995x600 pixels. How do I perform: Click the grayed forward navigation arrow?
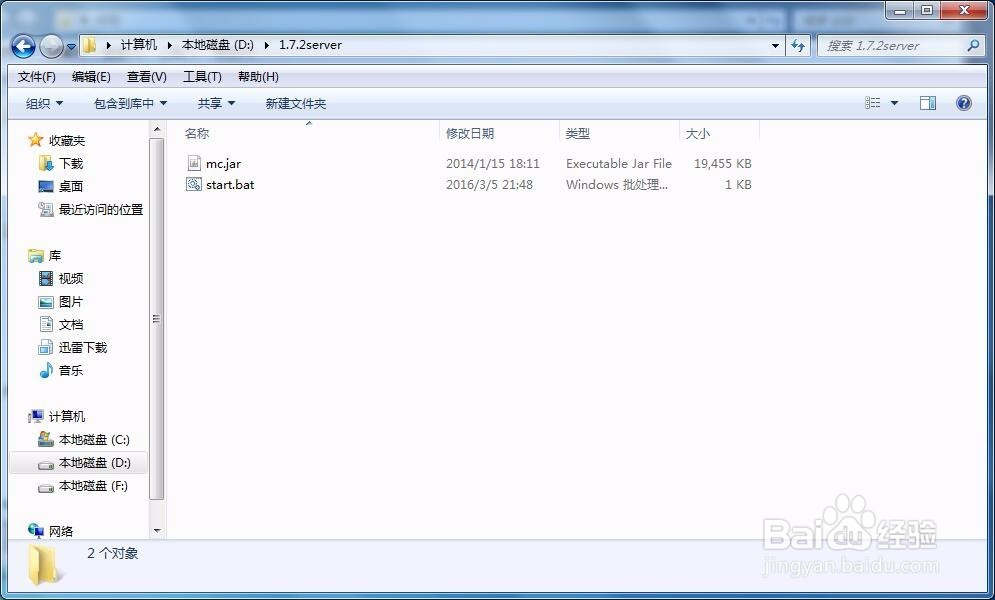(x=51, y=46)
